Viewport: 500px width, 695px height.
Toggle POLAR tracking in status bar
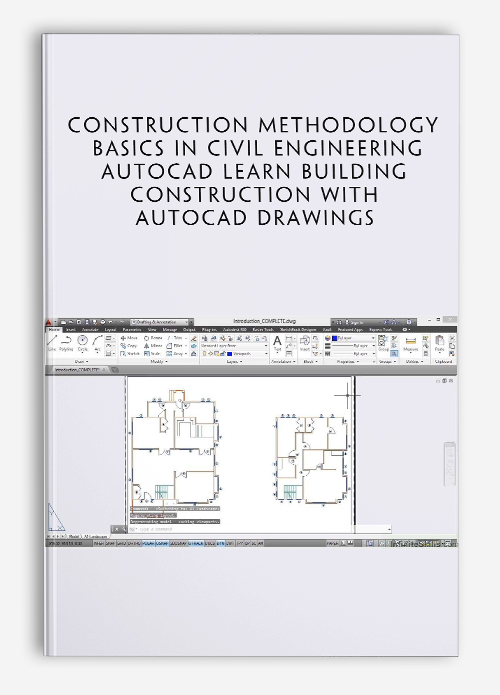pos(148,543)
